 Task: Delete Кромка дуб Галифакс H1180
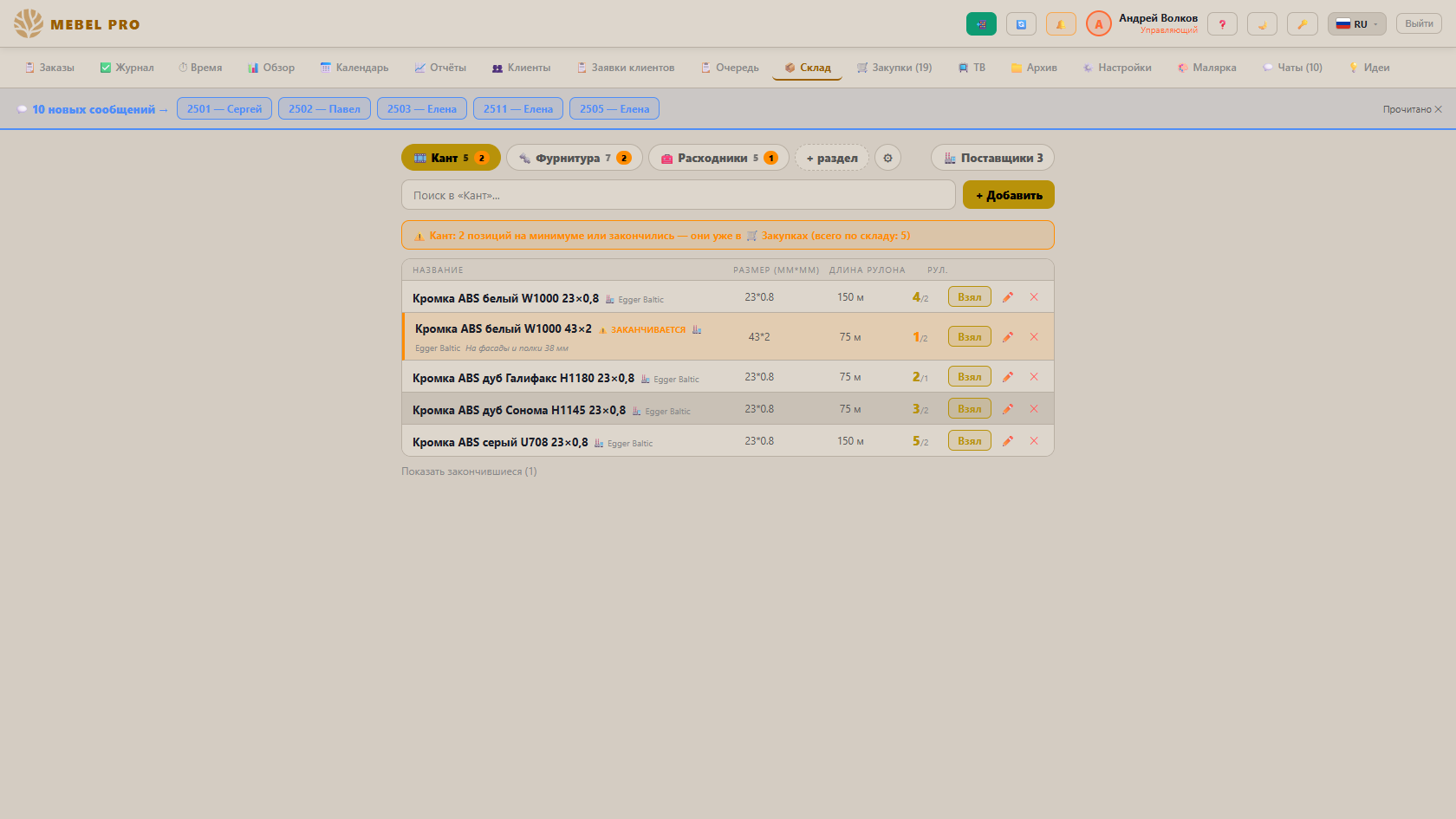(1034, 377)
